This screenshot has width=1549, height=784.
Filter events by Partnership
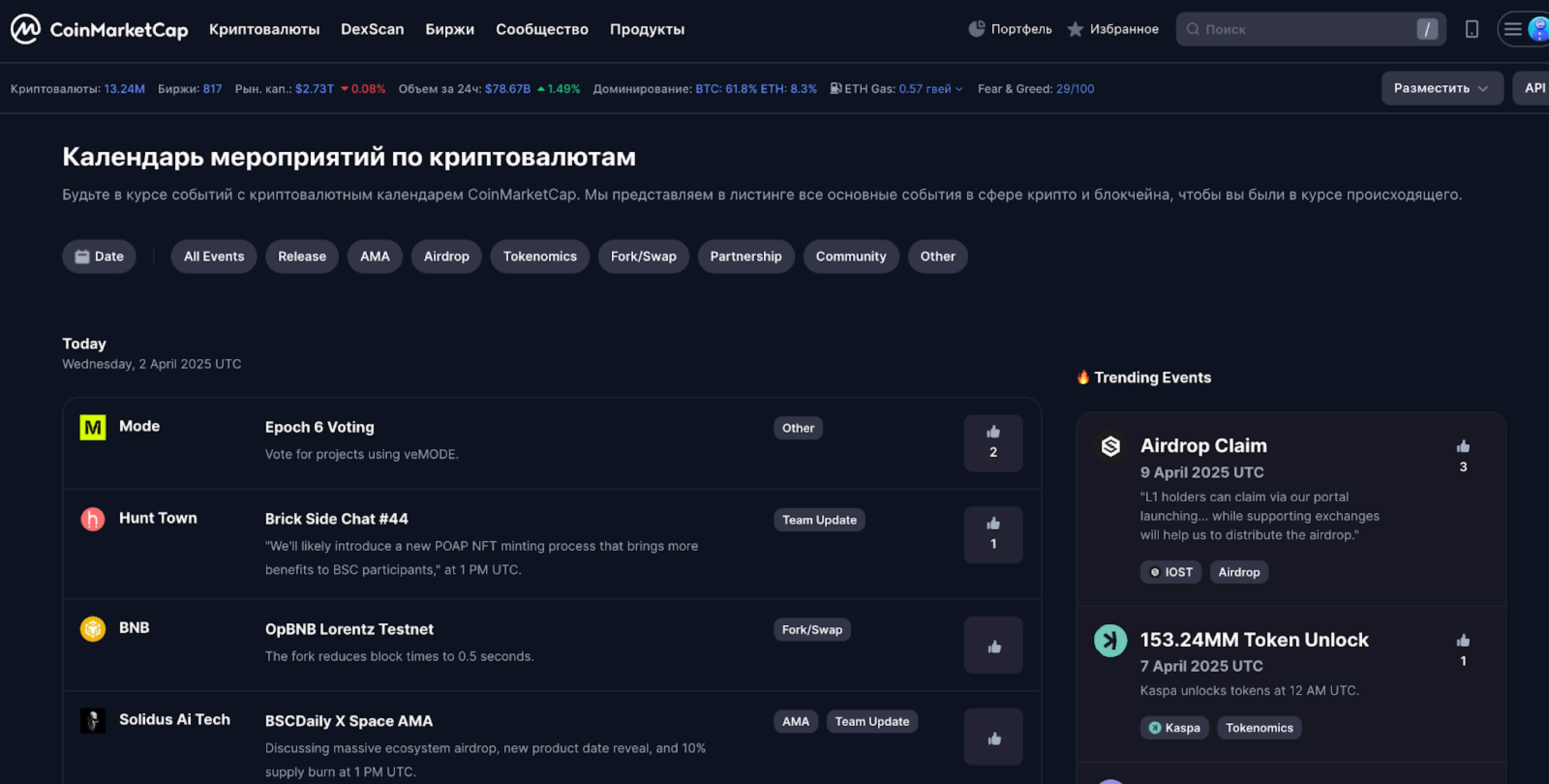[746, 257]
